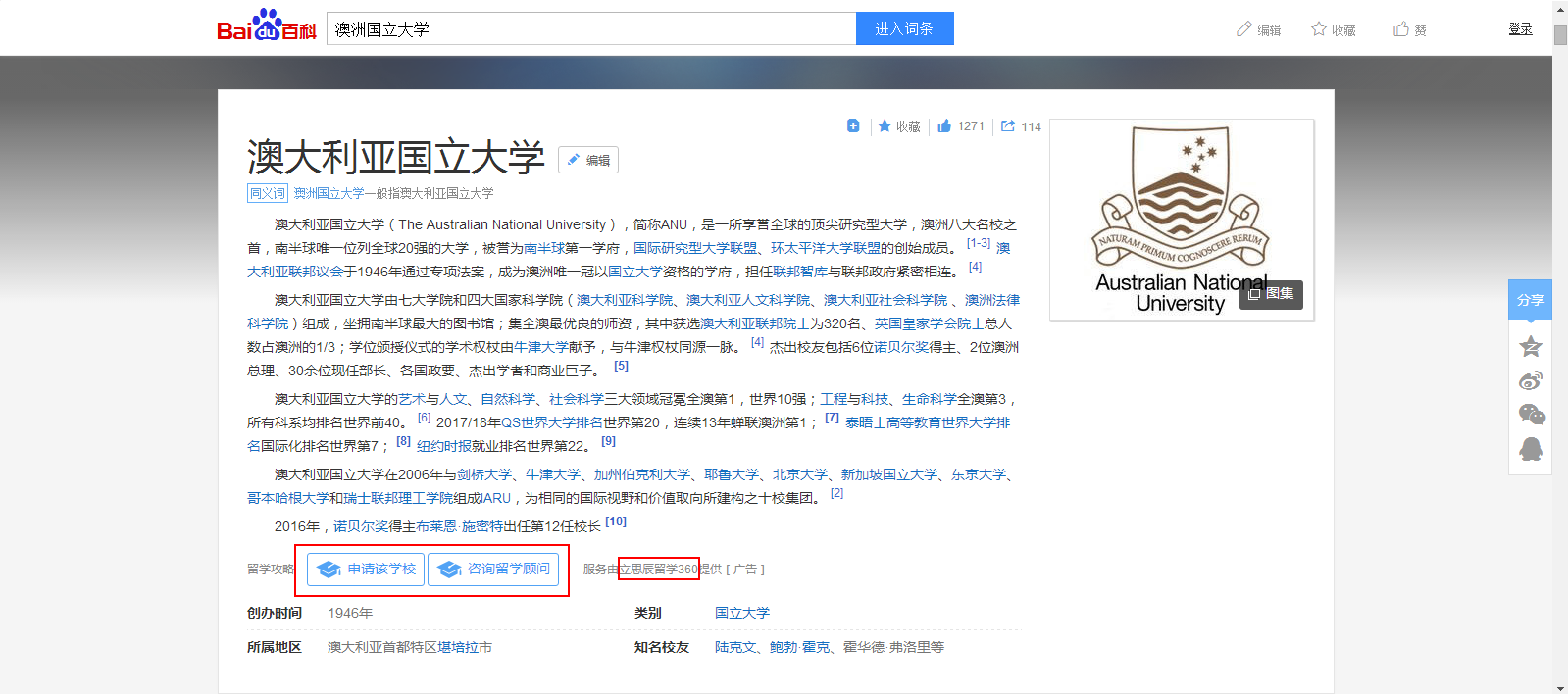
Task: Open the 陆克文 alumni link
Action: (735, 647)
